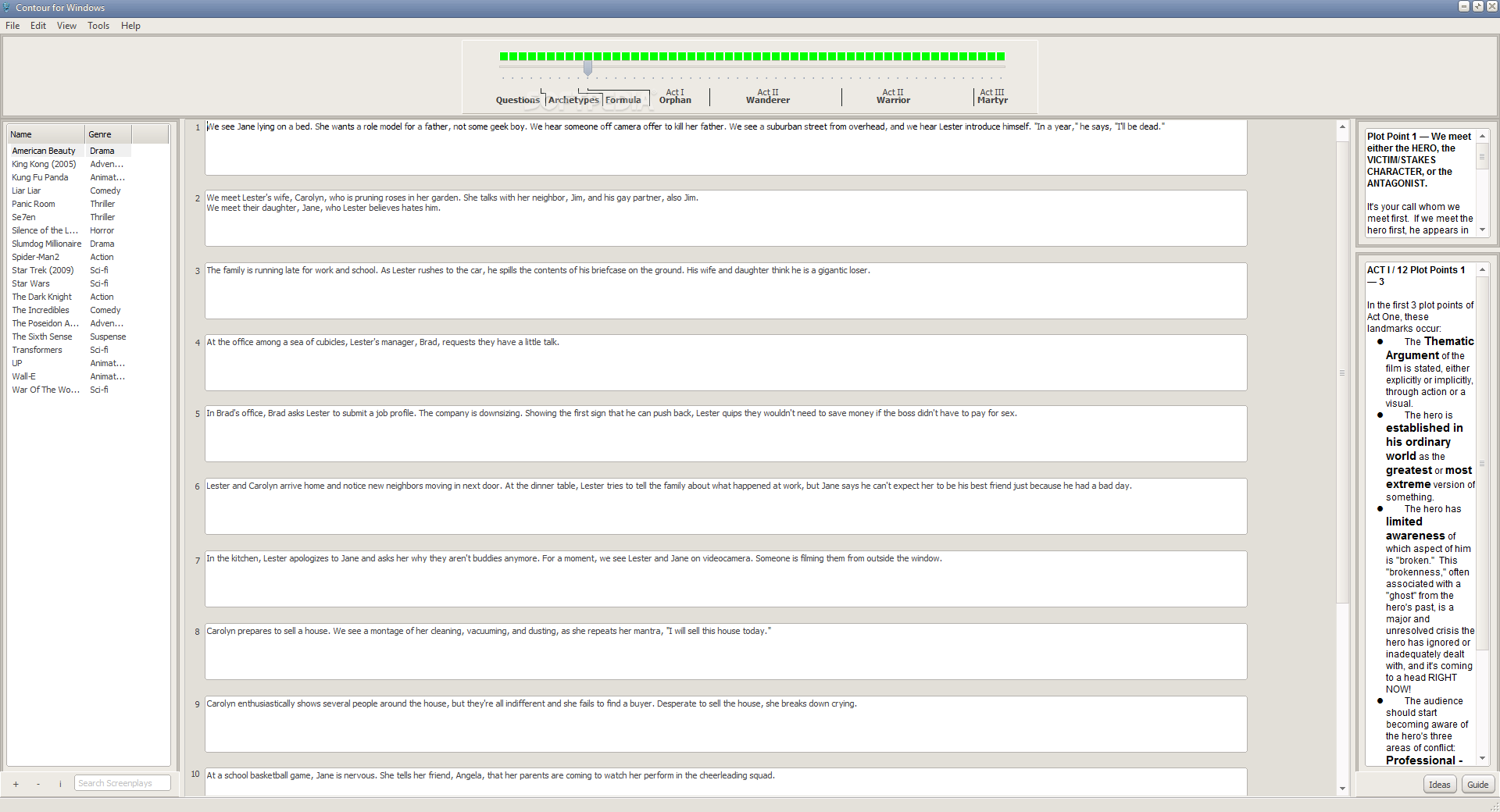Open the Edit menu
This screenshot has height=812, width=1500.
click(38, 26)
